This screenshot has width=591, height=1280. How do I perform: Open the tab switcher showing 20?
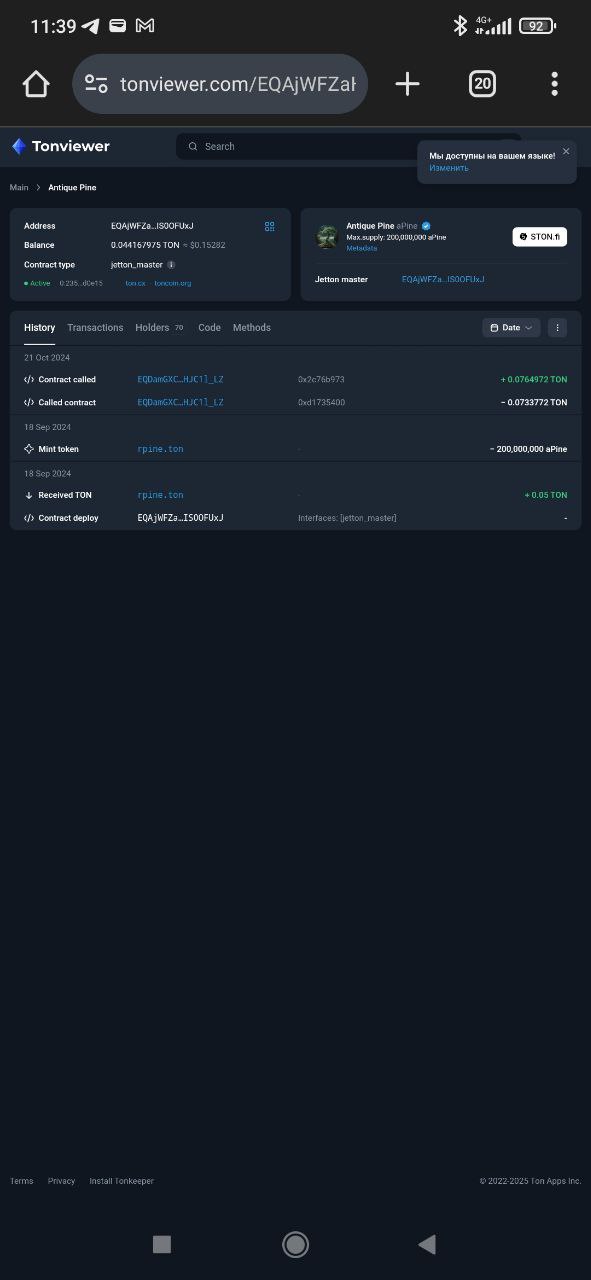tap(482, 84)
